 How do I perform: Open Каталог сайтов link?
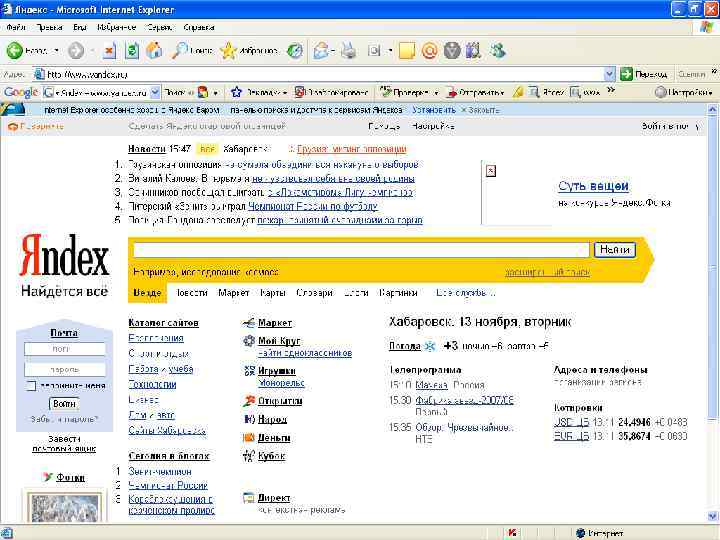tap(163, 323)
